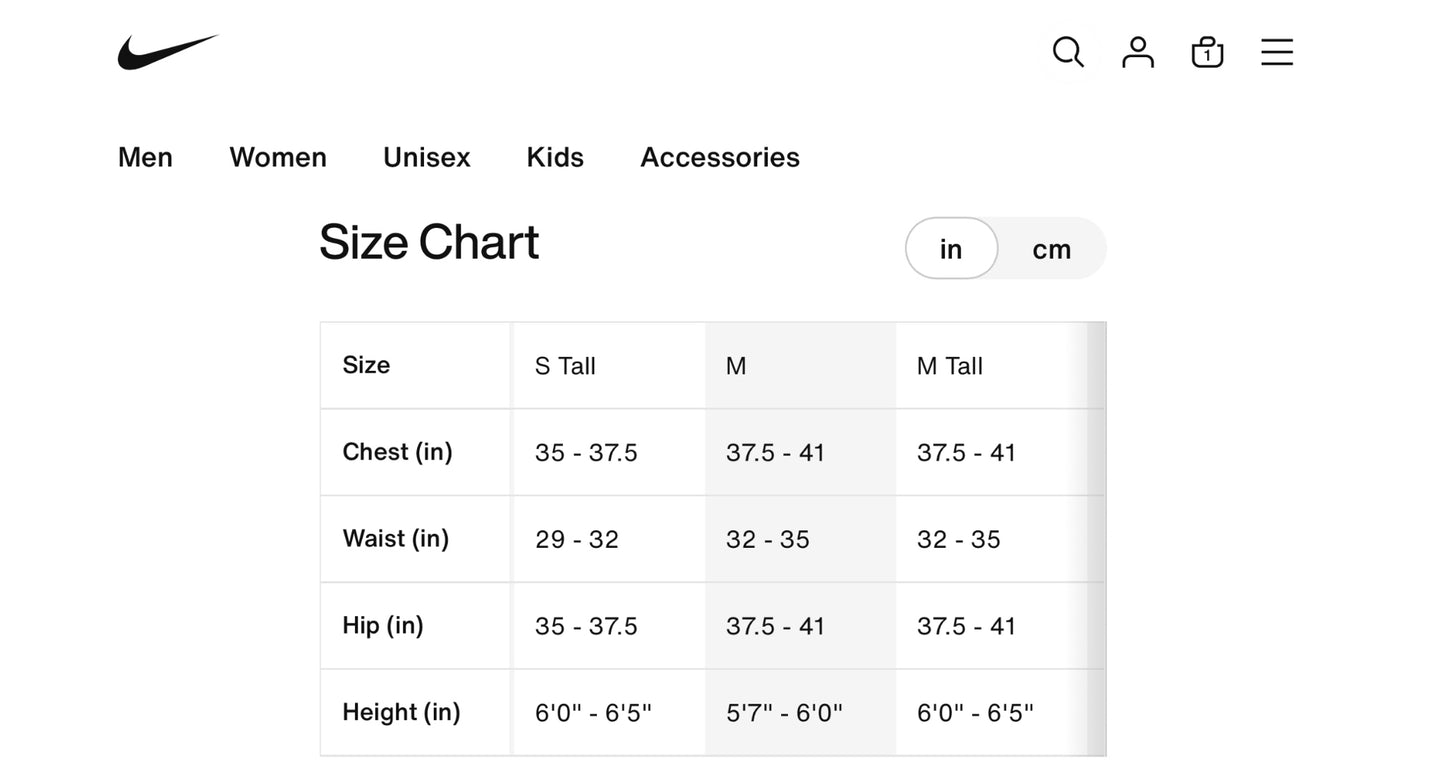This screenshot has width=1445, height=782.
Task: Switch size units to cm
Action: click(x=1051, y=249)
